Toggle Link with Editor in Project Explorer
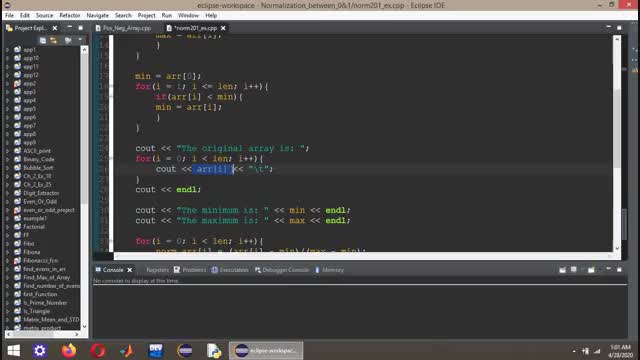Viewport: 640px width, 360px height. tap(53, 40)
